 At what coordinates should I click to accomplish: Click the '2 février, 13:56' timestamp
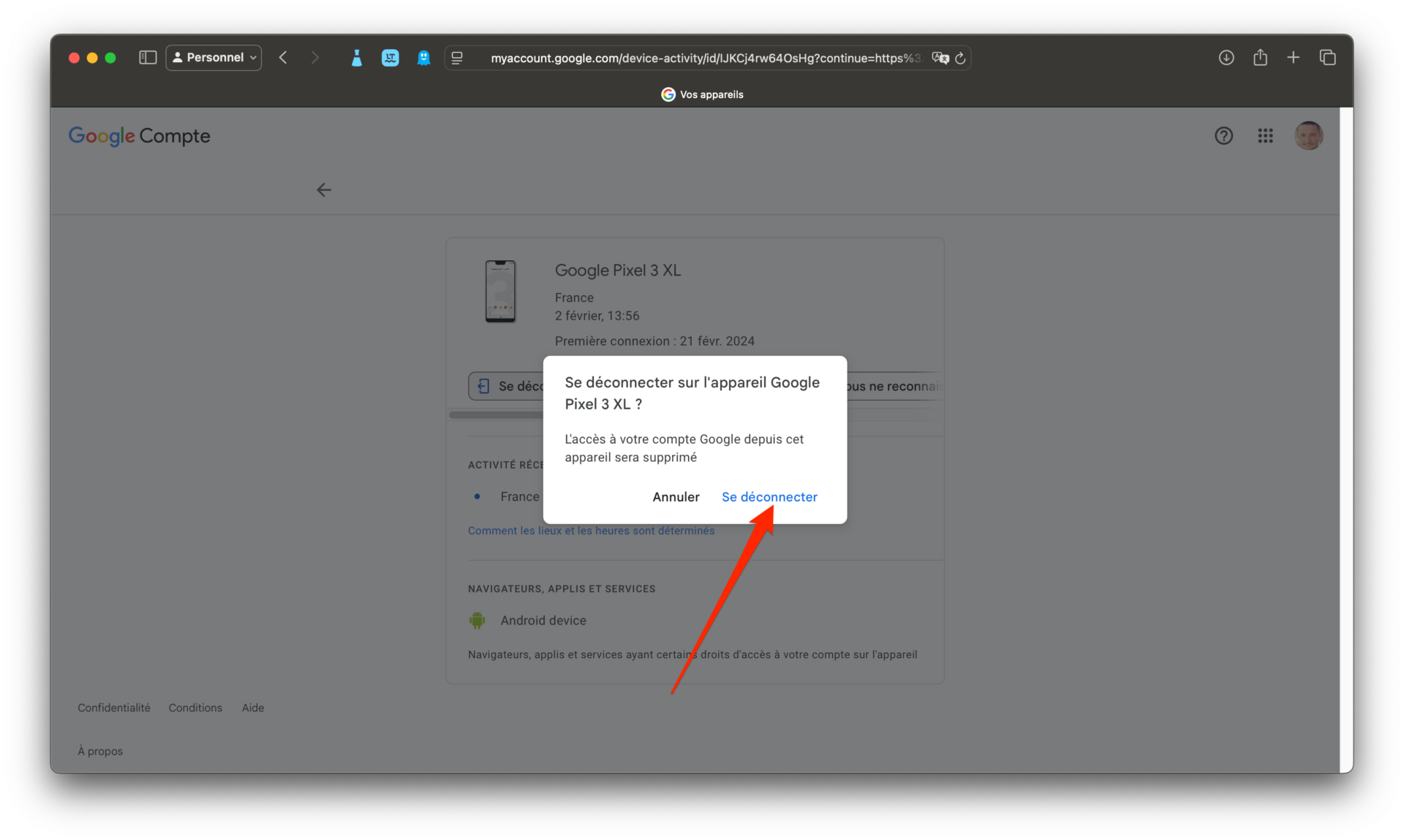point(597,316)
